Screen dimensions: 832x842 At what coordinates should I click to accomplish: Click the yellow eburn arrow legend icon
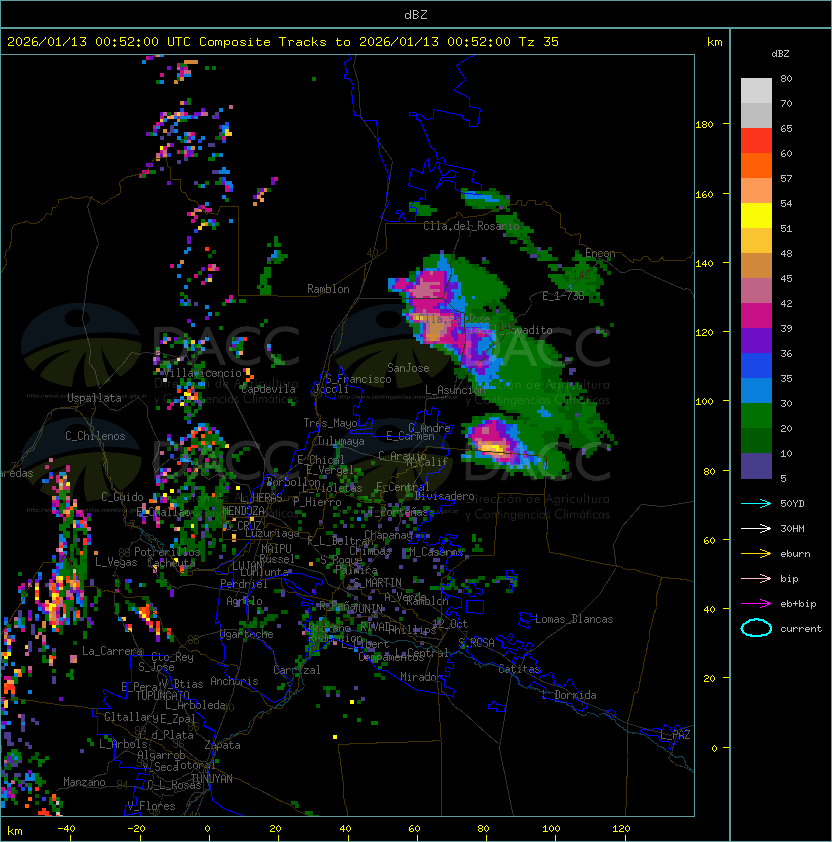[756, 554]
